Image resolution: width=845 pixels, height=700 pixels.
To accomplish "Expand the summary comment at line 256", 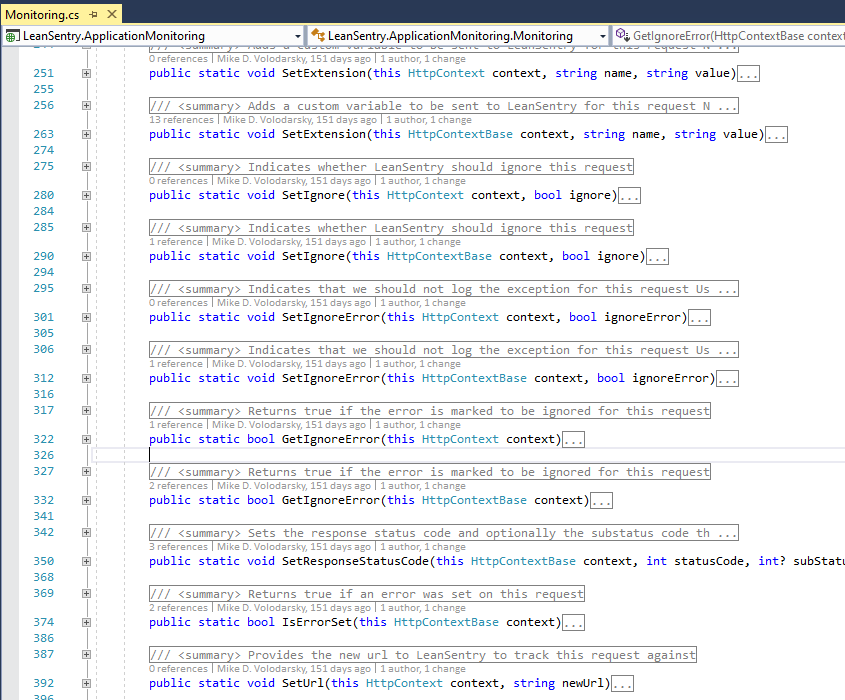I will [x=86, y=106].
